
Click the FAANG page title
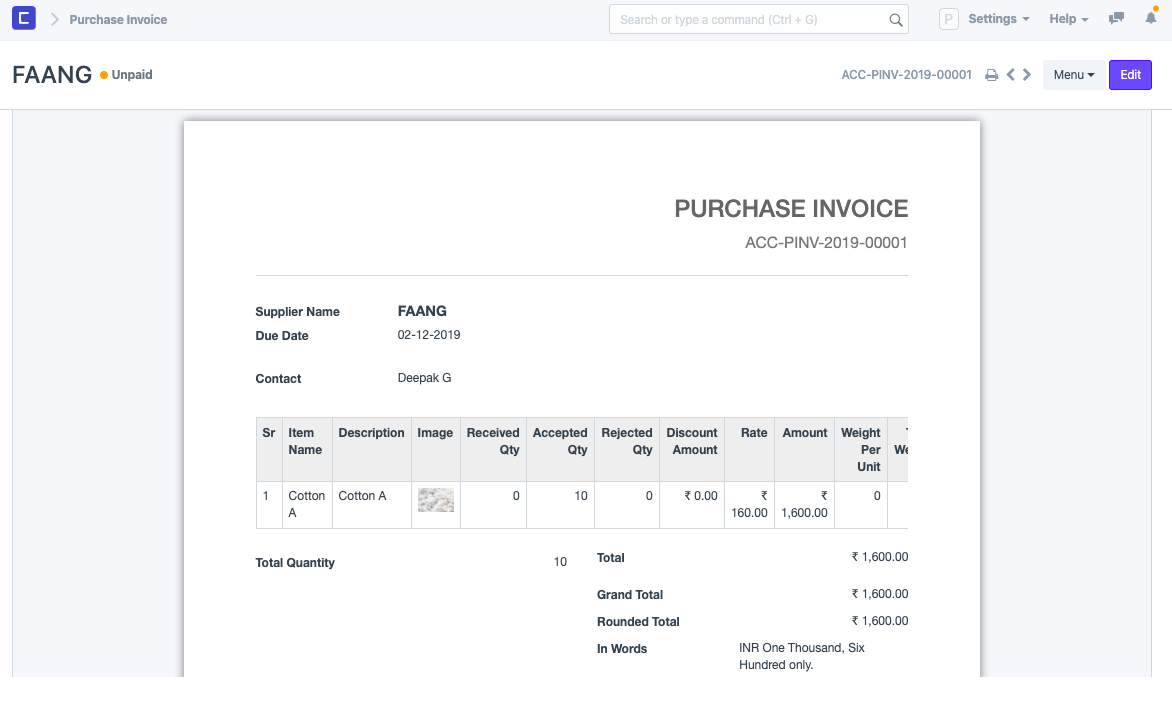point(52,75)
